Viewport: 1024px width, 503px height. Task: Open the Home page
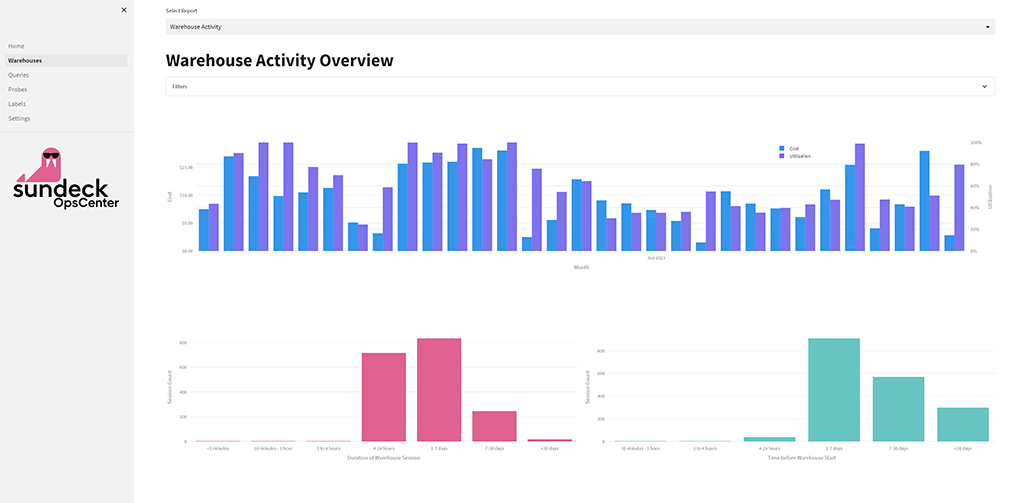point(16,46)
